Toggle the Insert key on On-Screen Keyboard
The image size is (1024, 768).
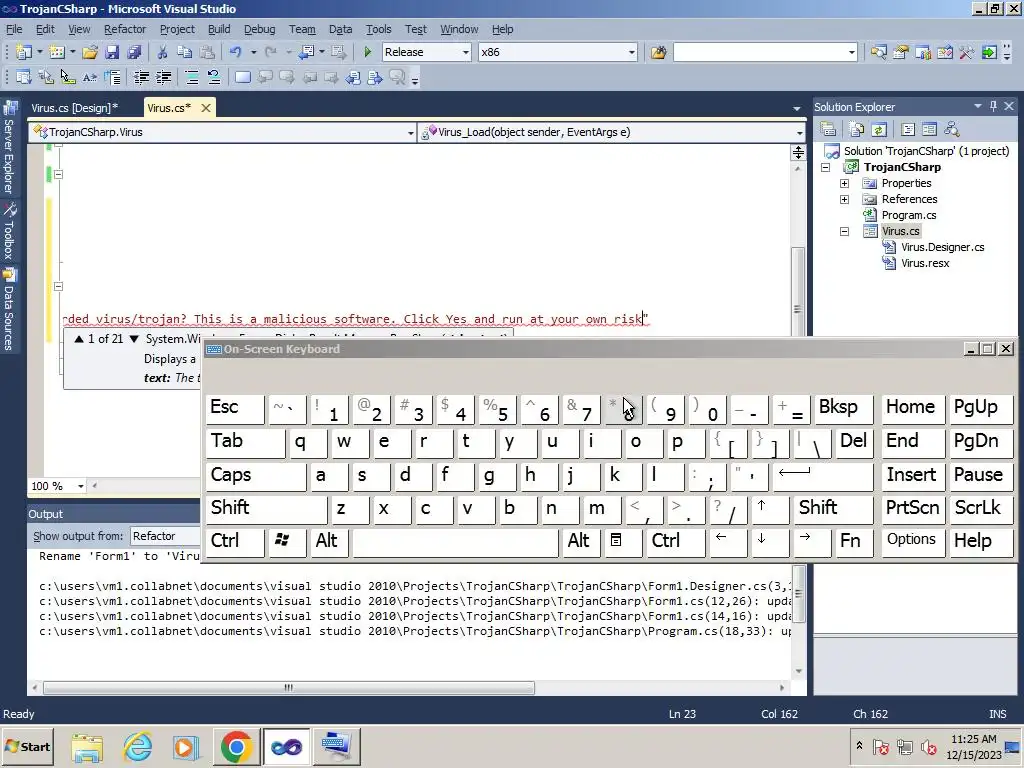click(912, 476)
